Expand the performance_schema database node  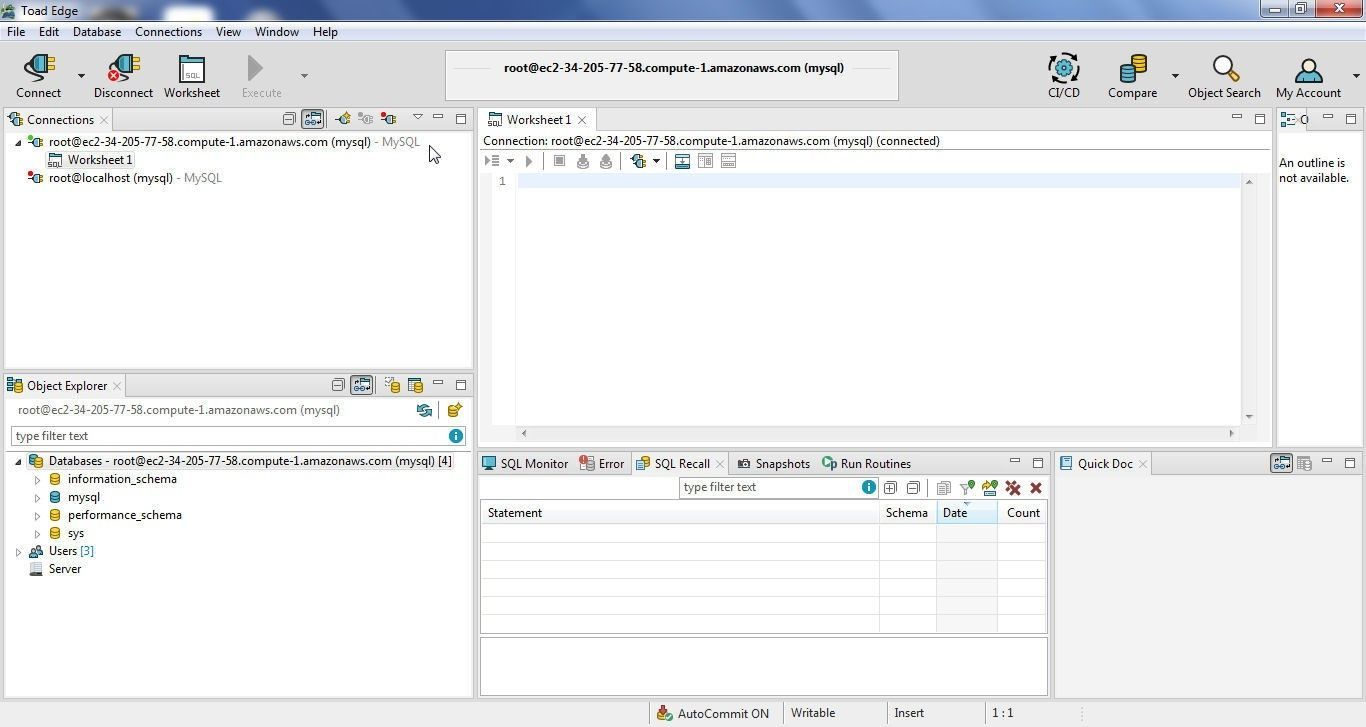click(38, 516)
